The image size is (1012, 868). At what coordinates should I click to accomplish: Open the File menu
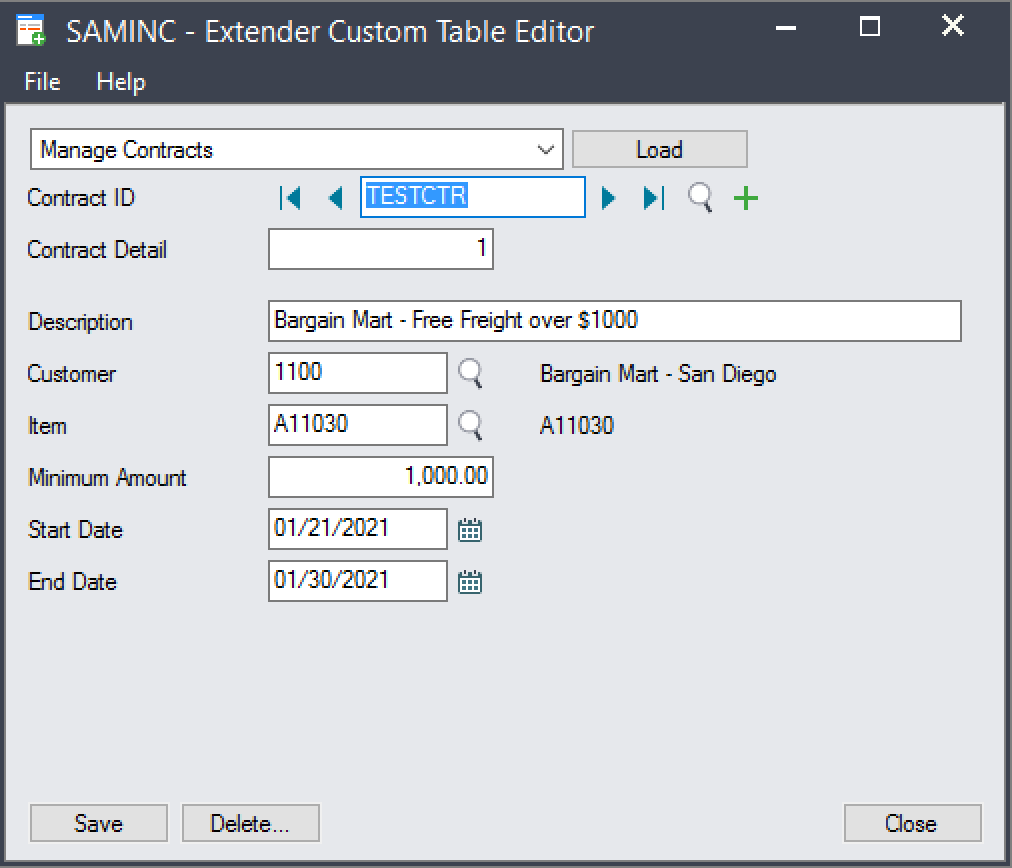tap(43, 82)
